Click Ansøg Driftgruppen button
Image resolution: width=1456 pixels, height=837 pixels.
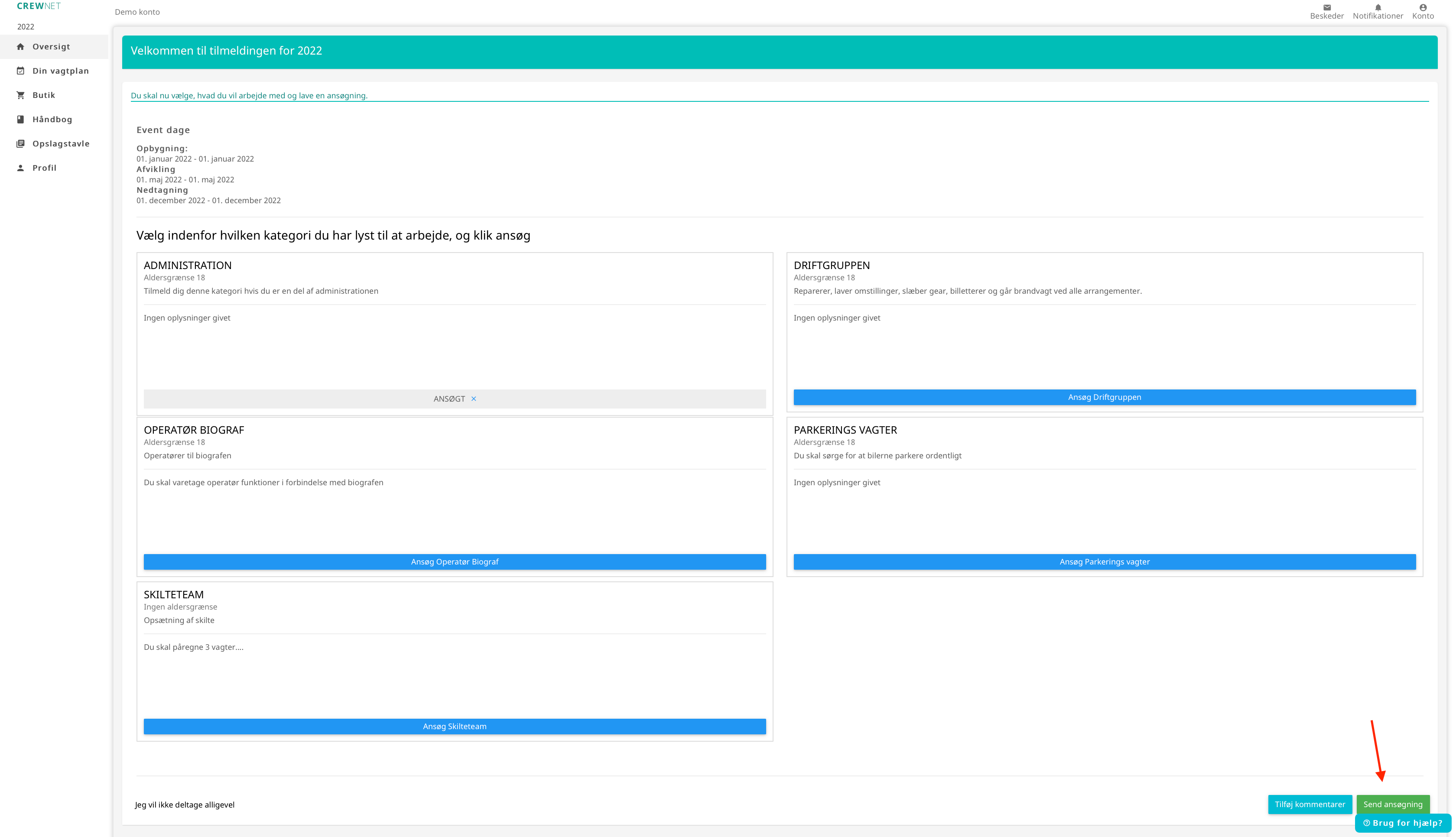click(x=1104, y=397)
